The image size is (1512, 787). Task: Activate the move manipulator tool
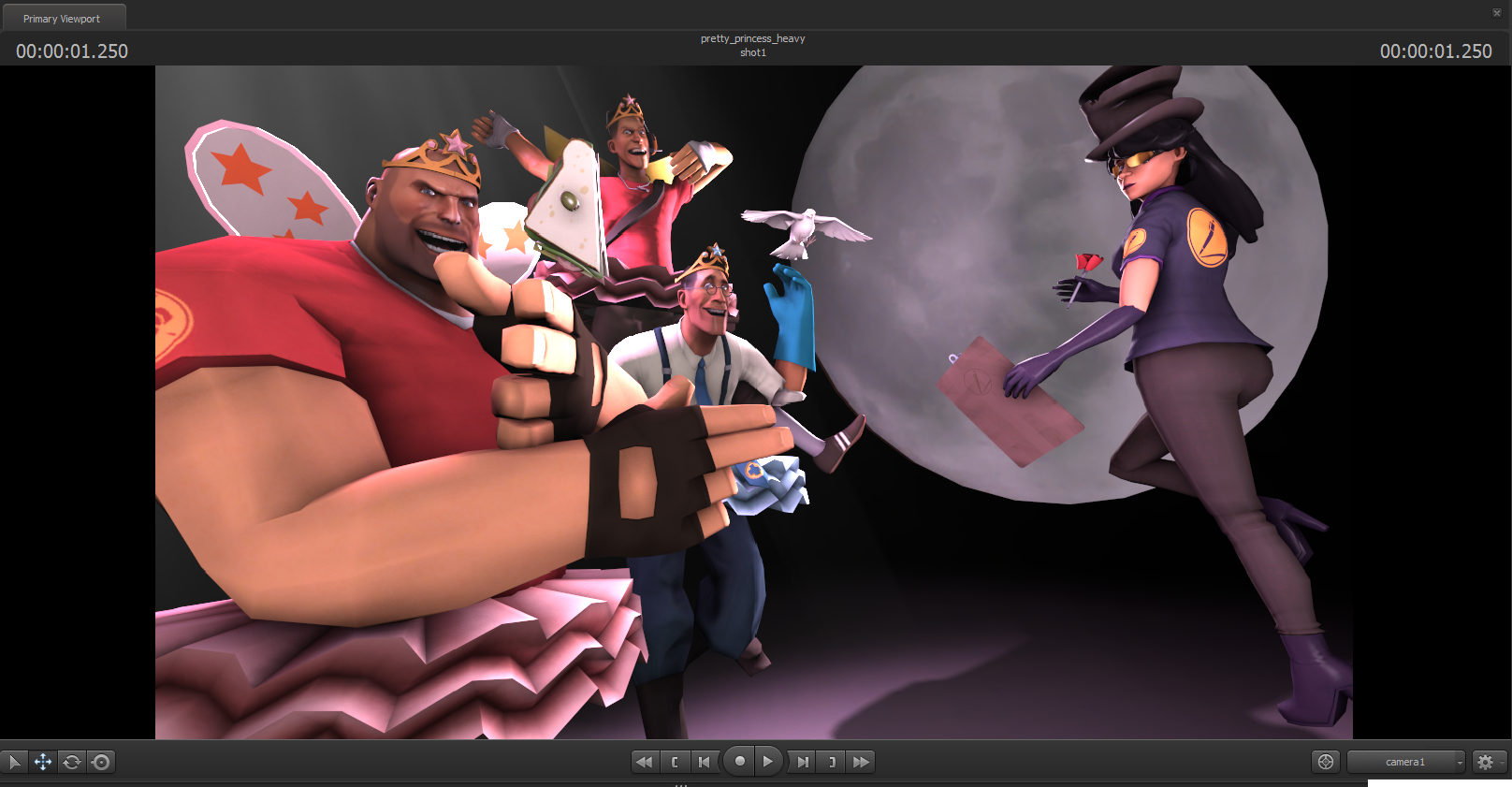43,762
